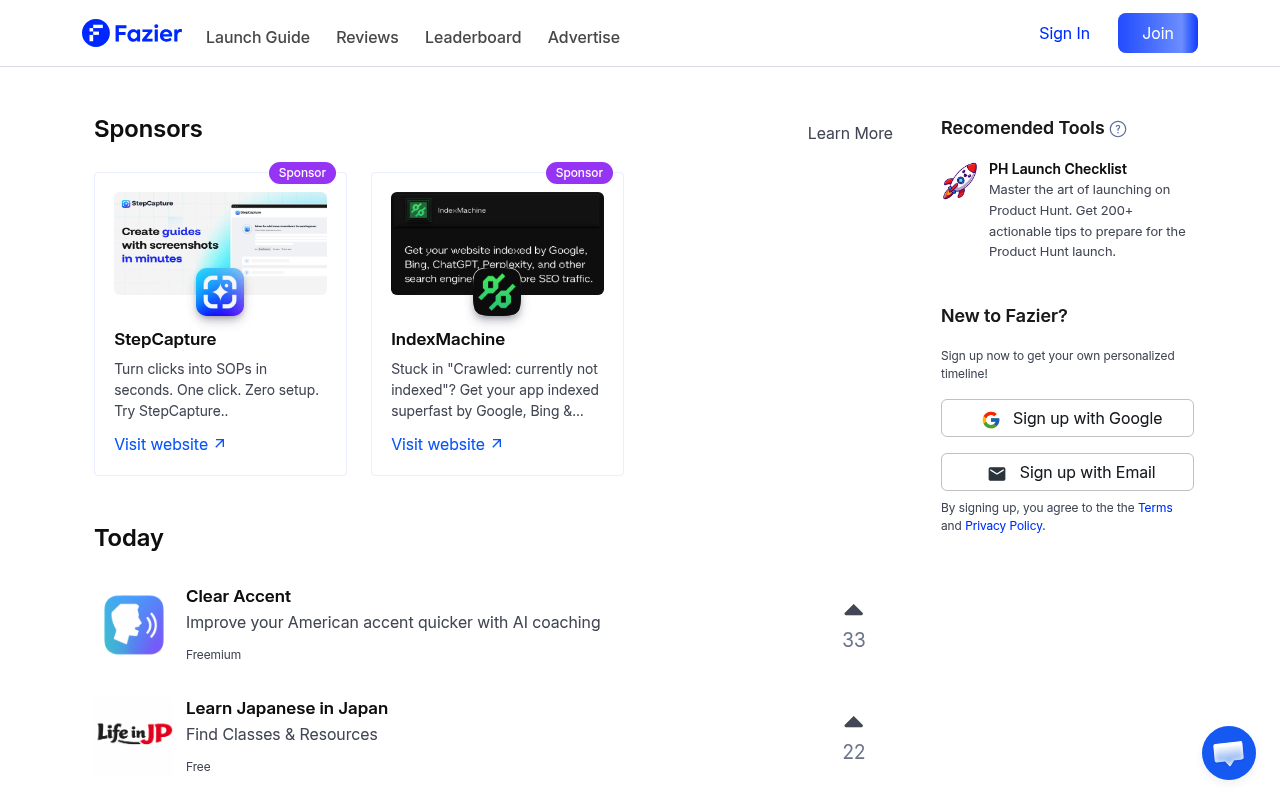The height and width of the screenshot is (800, 1280).
Task: Go to the Reviews page
Action: click(367, 37)
